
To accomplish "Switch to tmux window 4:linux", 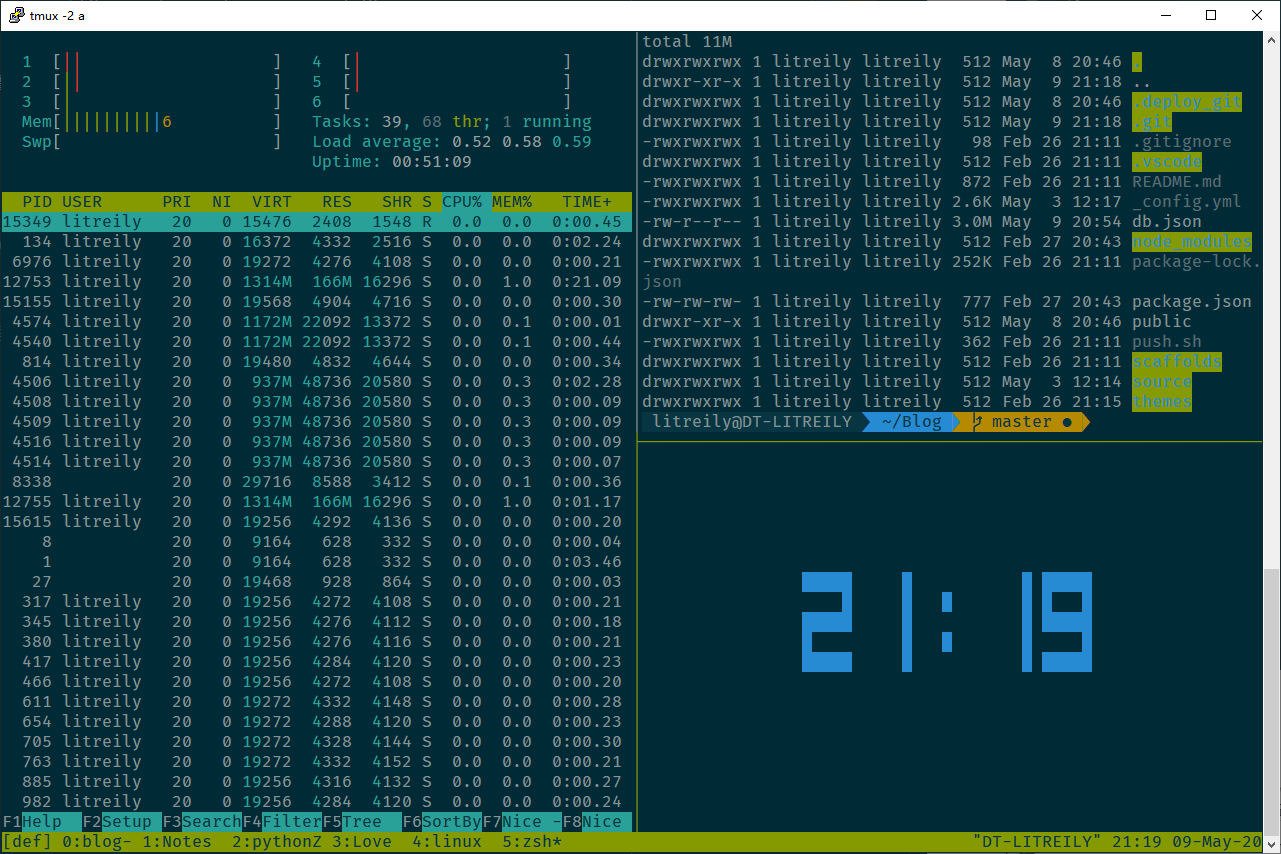I will click(x=447, y=842).
